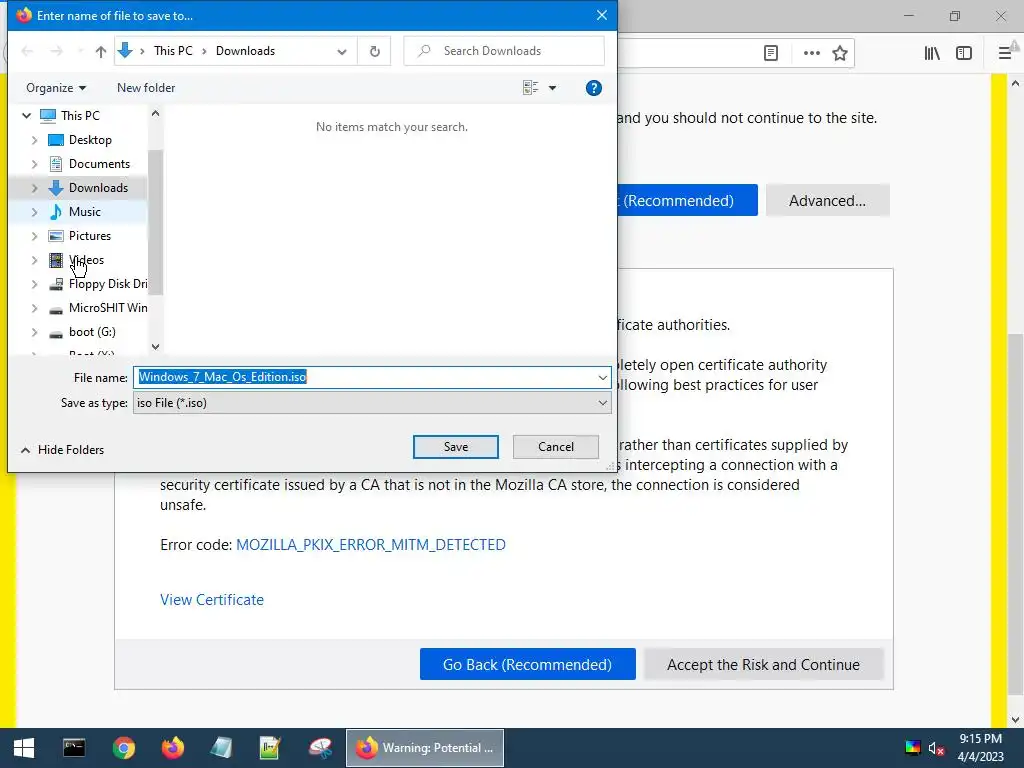The width and height of the screenshot is (1024, 768).
Task: Cancel the save dialog
Action: (556, 447)
